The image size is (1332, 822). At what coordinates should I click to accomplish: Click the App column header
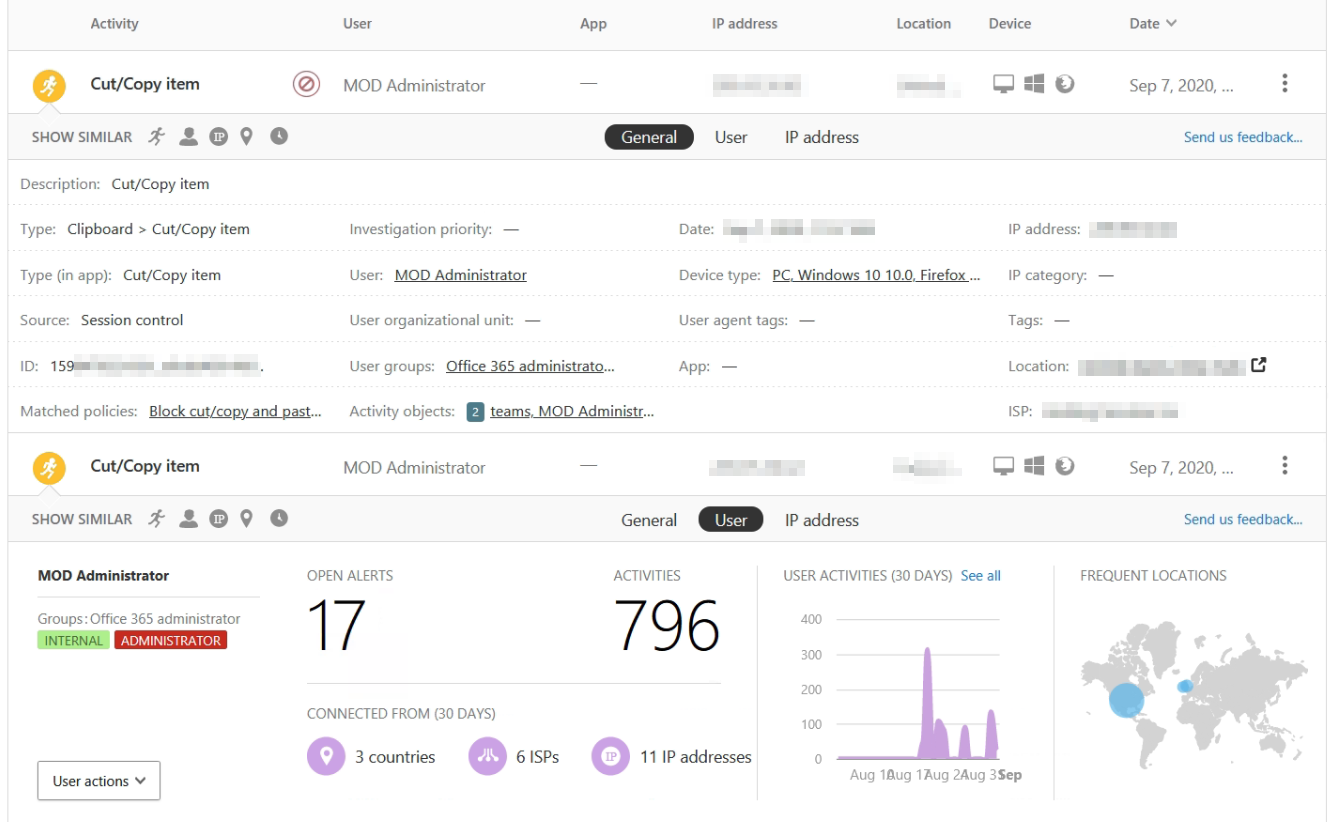click(593, 24)
